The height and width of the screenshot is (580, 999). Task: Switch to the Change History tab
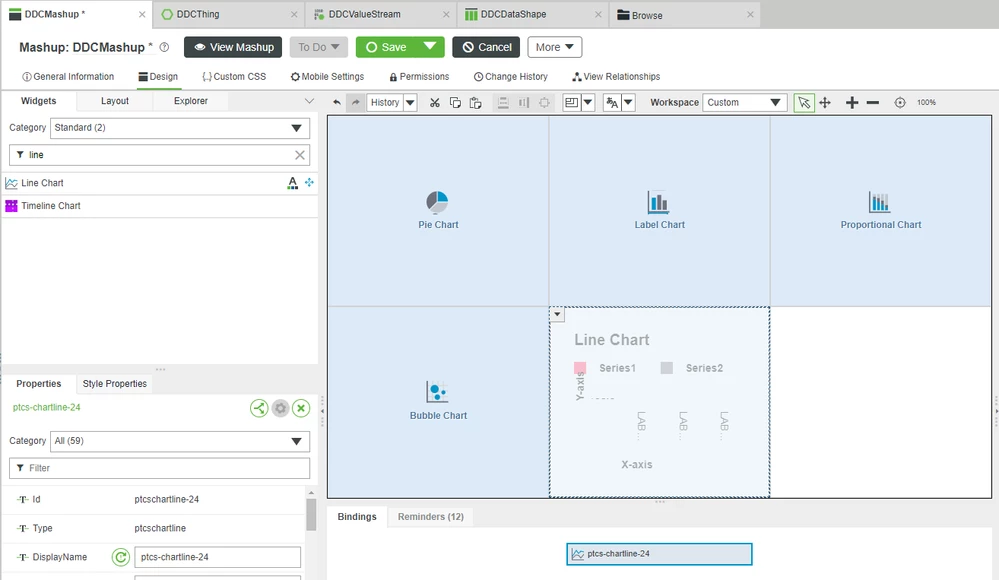(511, 76)
